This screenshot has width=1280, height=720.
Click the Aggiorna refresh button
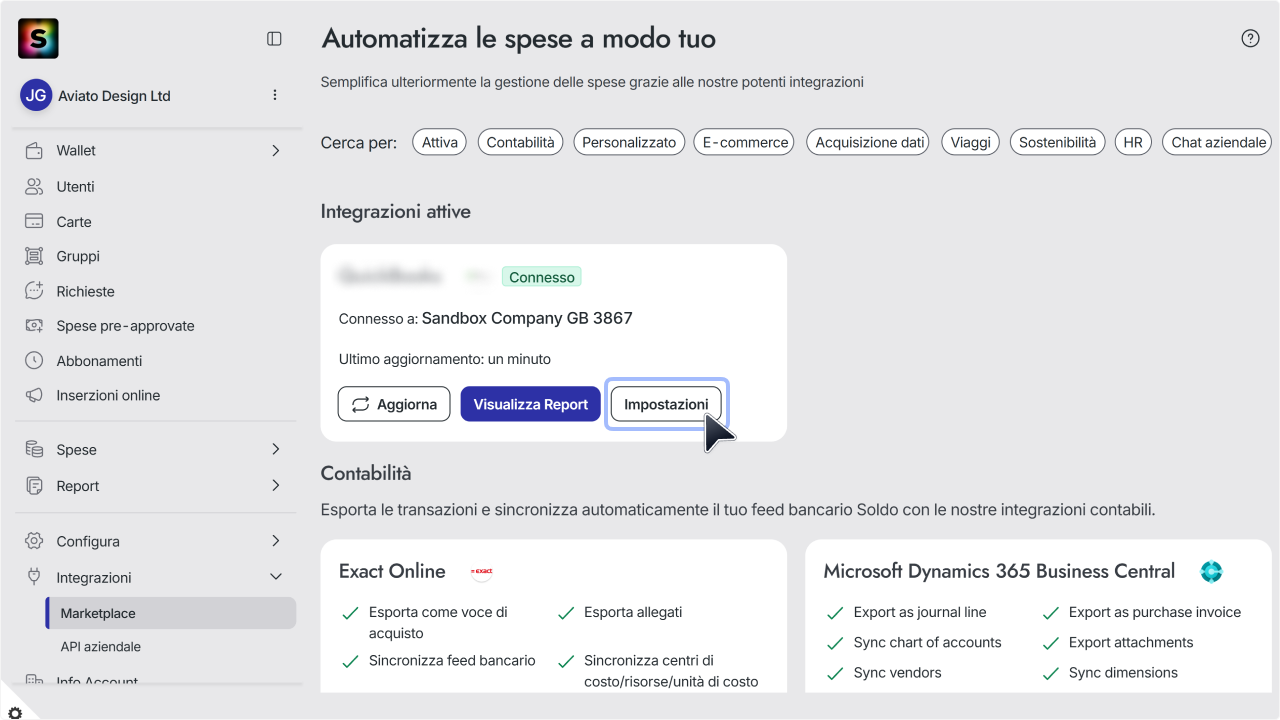[x=394, y=404]
